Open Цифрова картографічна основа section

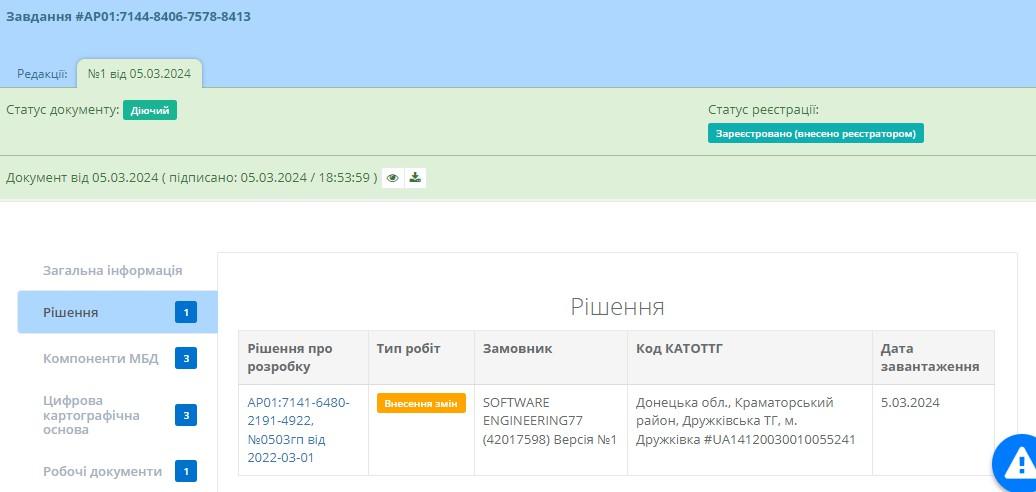coord(91,415)
